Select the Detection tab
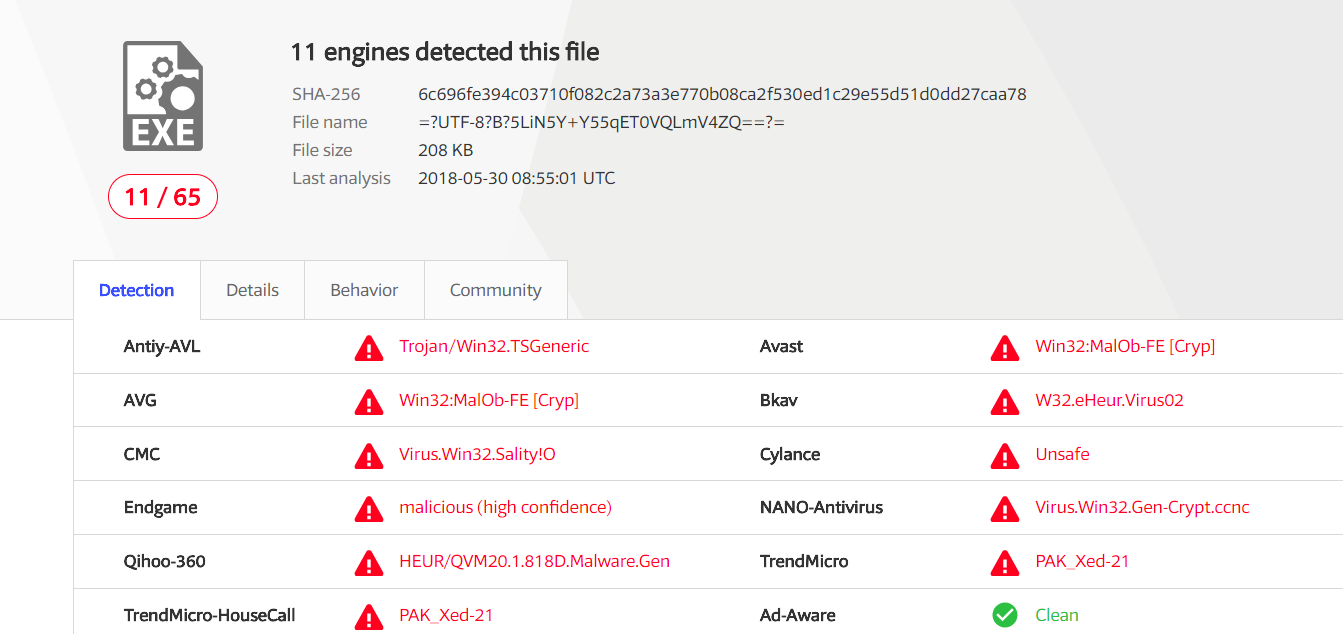 137,290
